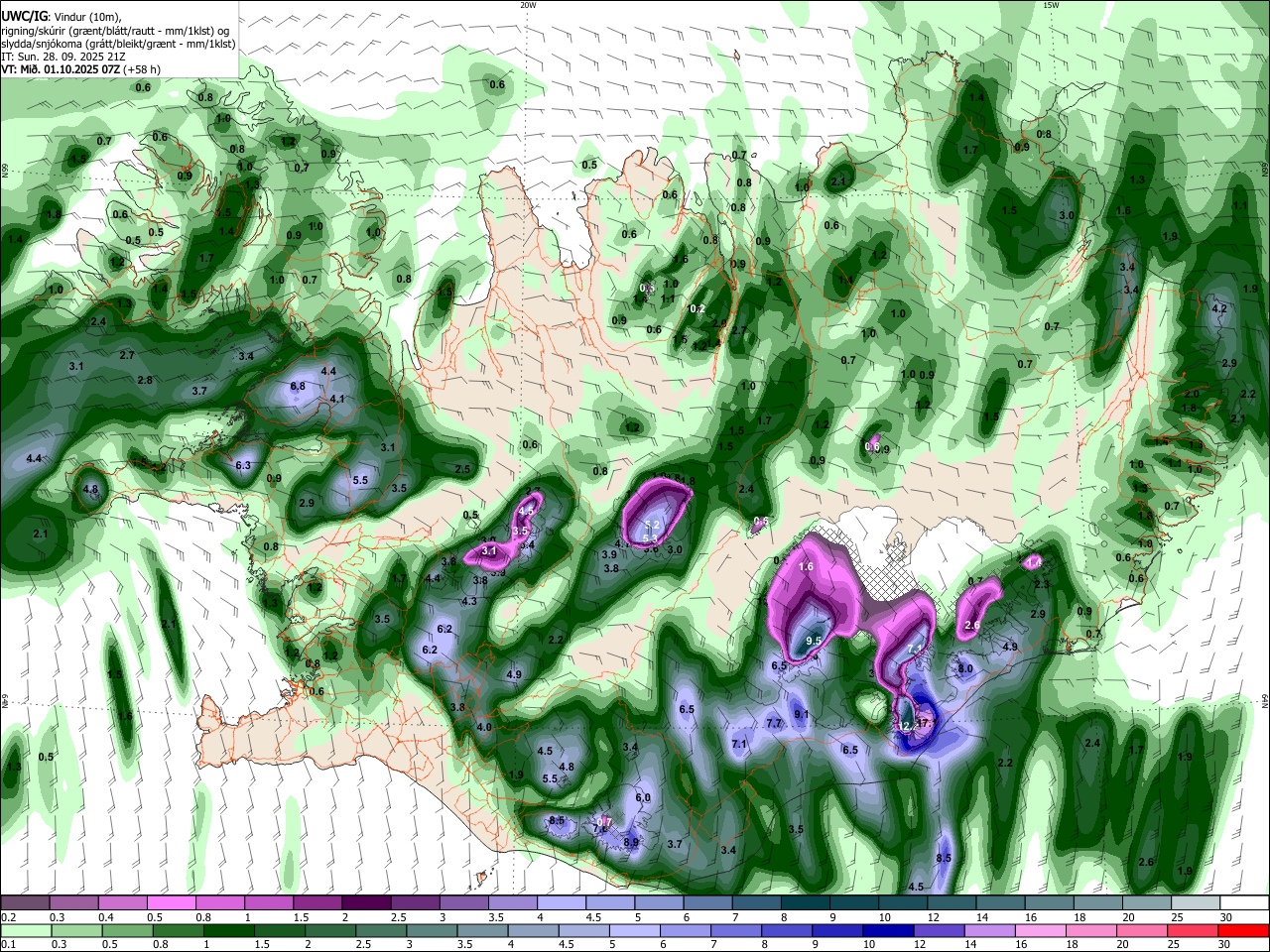Click the pale green 0.1 swatch in the rain legend
Viewport: 1270px width, 952px height.
pos(24,930)
